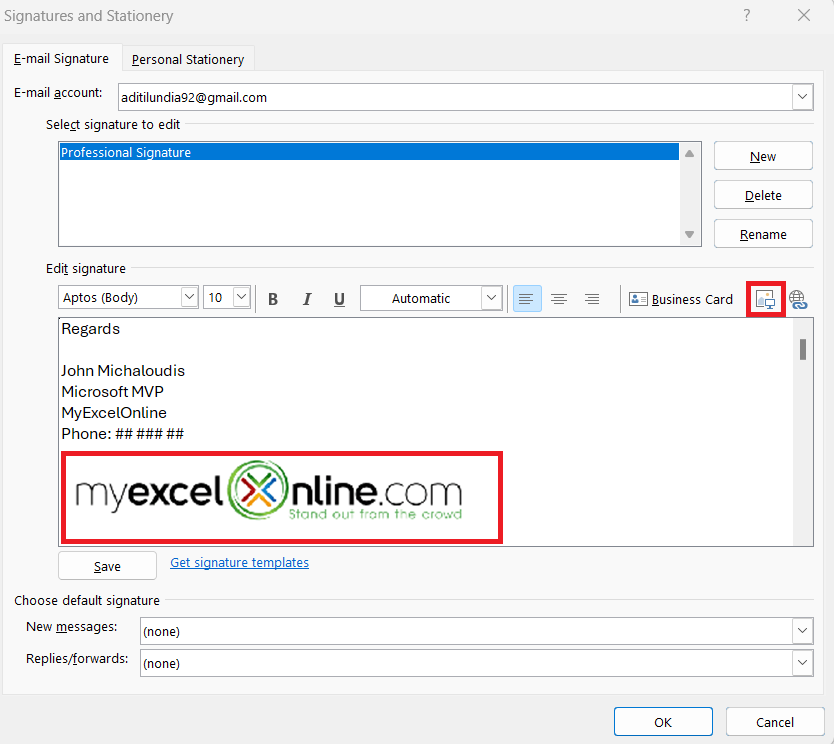834x744 pixels.
Task: Click the Microsoft MVP line
Action: pyautogui.click(x=112, y=391)
